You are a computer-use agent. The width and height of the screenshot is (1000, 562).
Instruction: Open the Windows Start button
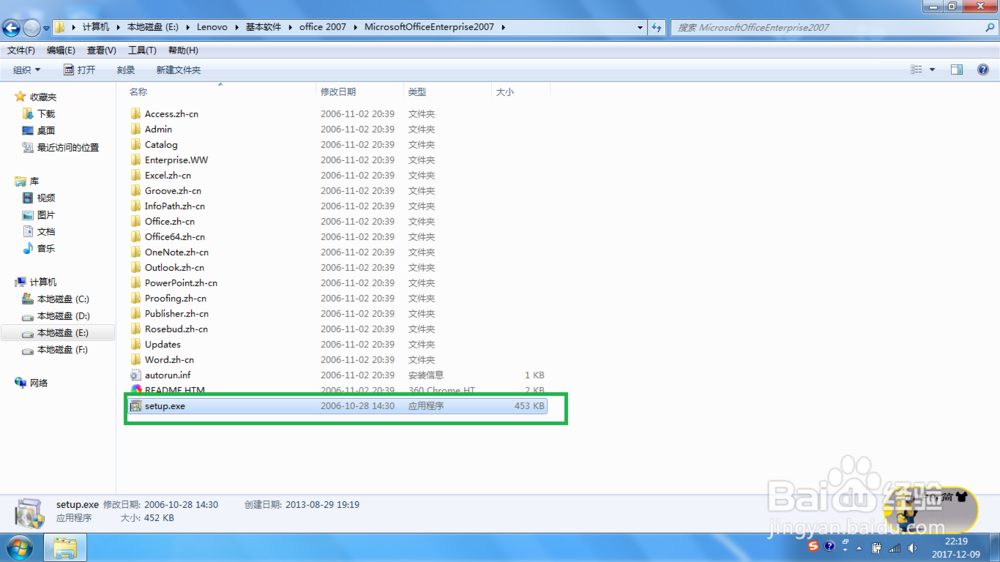click(x=19, y=548)
